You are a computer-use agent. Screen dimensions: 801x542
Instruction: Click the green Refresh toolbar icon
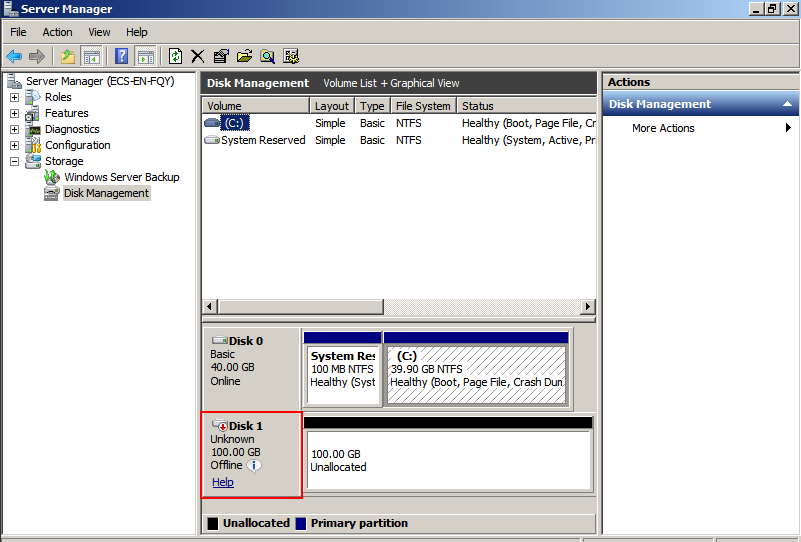click(x=175, y=56)
